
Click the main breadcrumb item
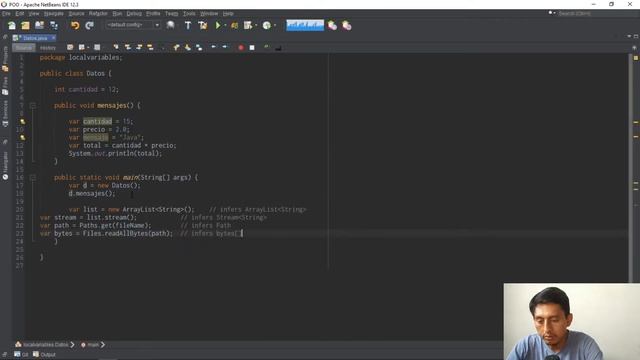(91, 345)
